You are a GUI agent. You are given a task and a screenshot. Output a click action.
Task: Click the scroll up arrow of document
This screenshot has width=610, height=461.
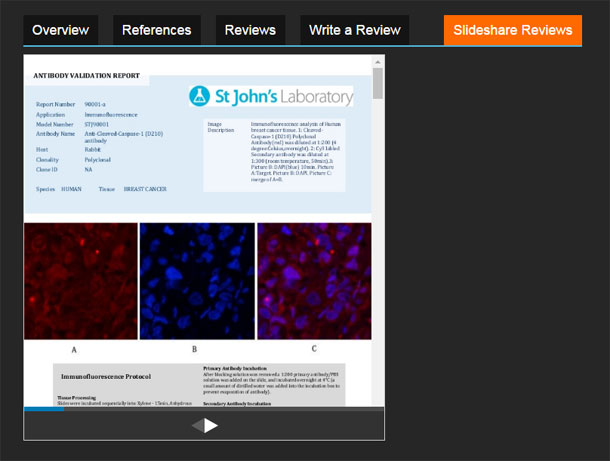coord(378,62)
